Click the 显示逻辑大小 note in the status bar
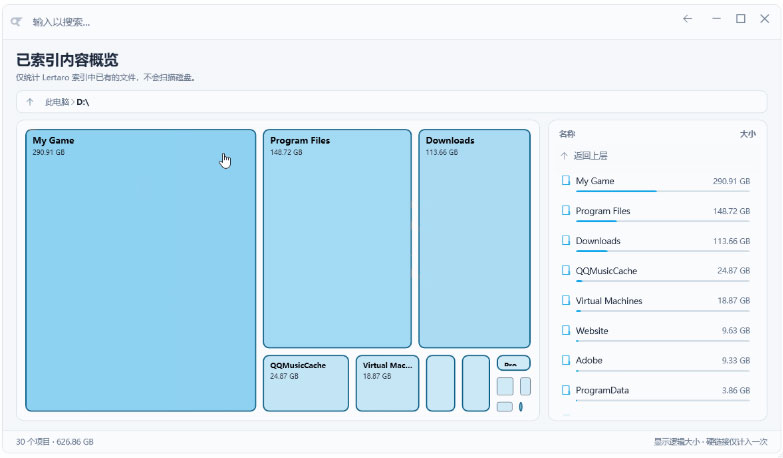This screenshot has width=783, height=458. click(x=677, y=442)
